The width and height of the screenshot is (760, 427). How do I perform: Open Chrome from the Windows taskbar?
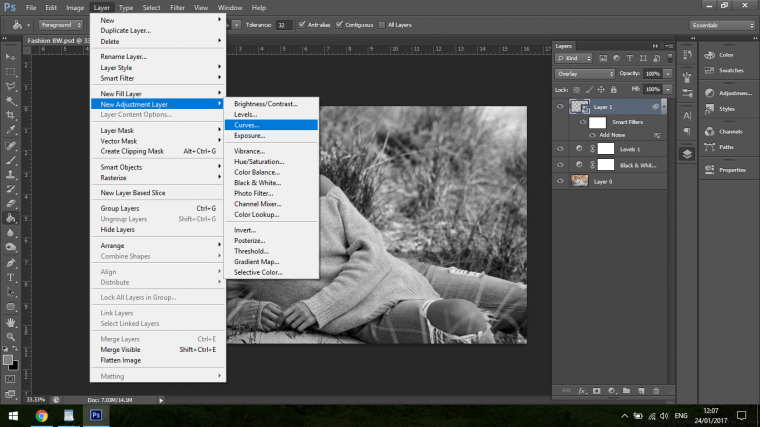(x=42, y=416)
